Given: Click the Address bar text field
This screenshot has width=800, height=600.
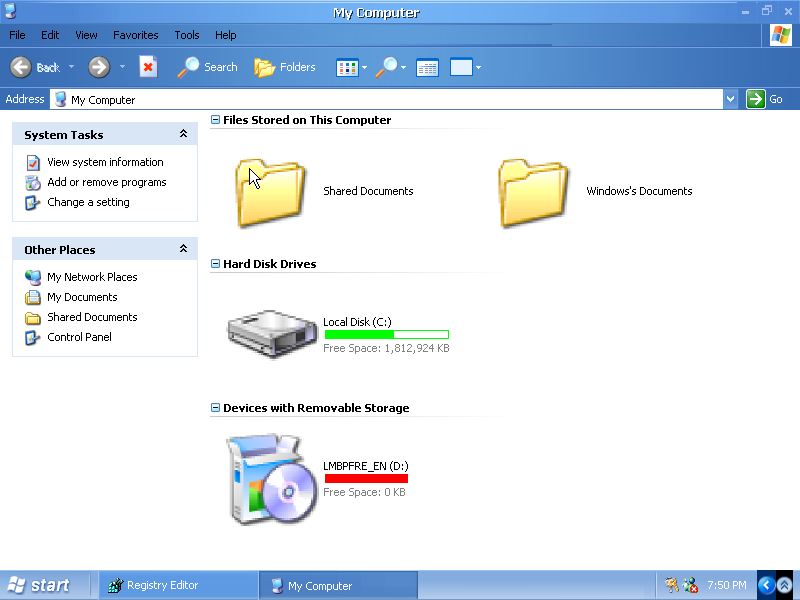Looking at the screenshot, I should click(387, 99).
